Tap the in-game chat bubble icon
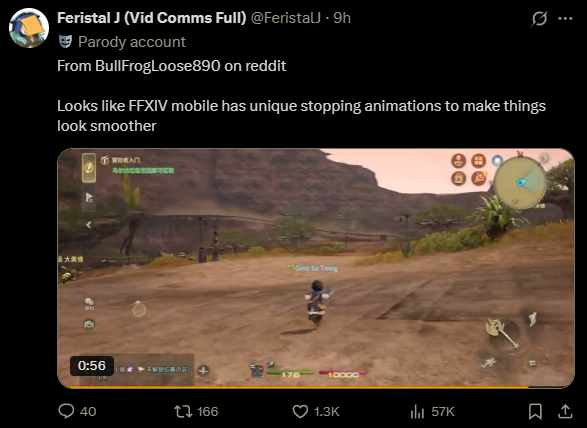The height and width of the screenshot is (428, 587). (x=89, y=303)
